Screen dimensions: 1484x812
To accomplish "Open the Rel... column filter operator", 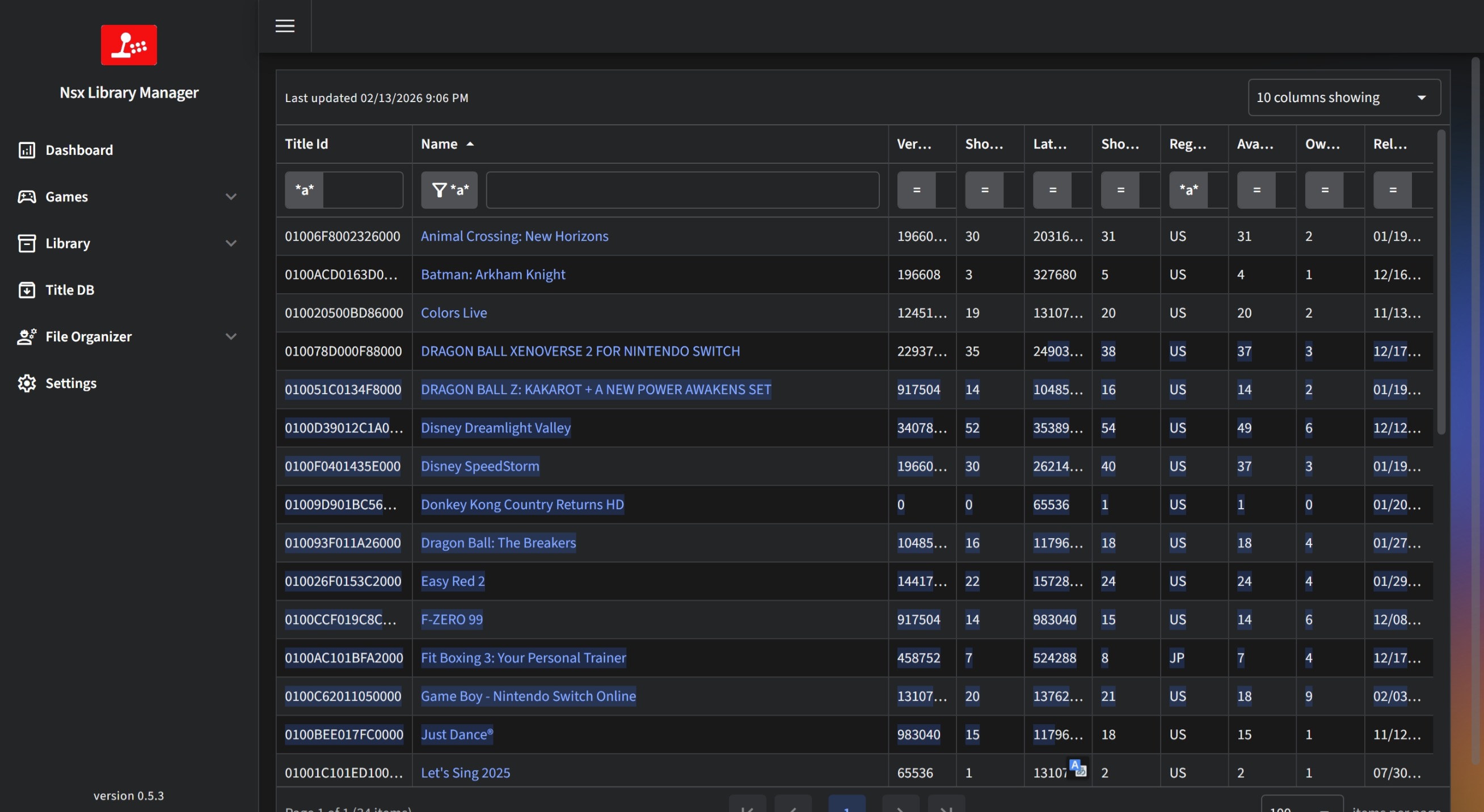I will pyautogui.click(x=1392, y=190).
